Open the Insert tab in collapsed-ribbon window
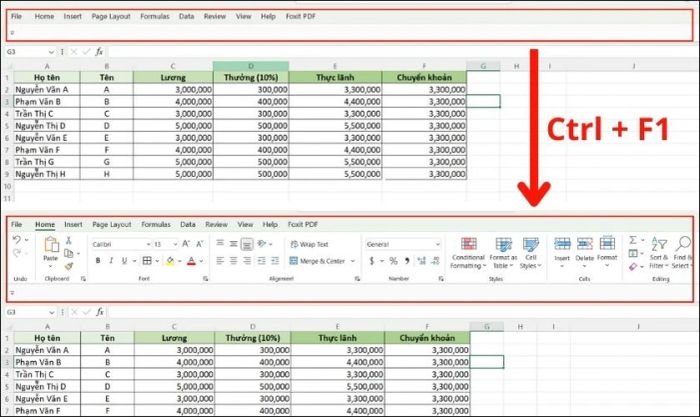This screenshot has width=700, height=417. (x=72, y=17)
